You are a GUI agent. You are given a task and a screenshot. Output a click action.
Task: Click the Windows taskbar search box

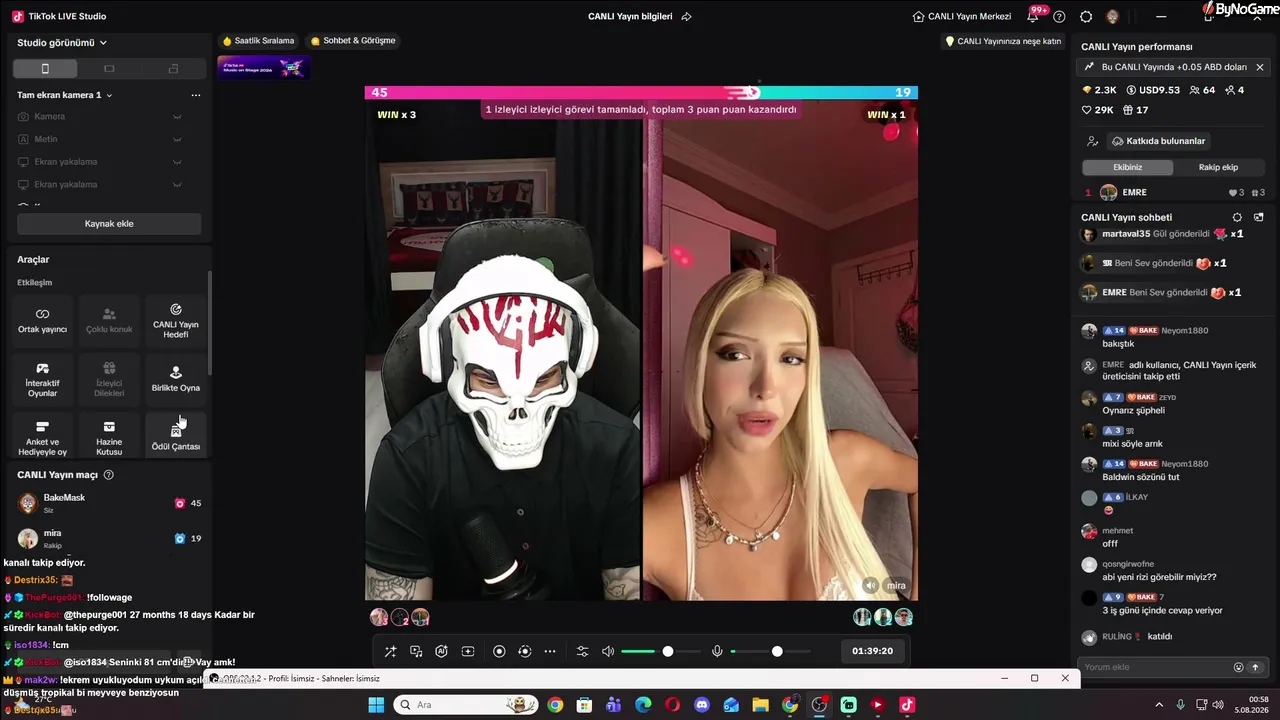(466, 705)
